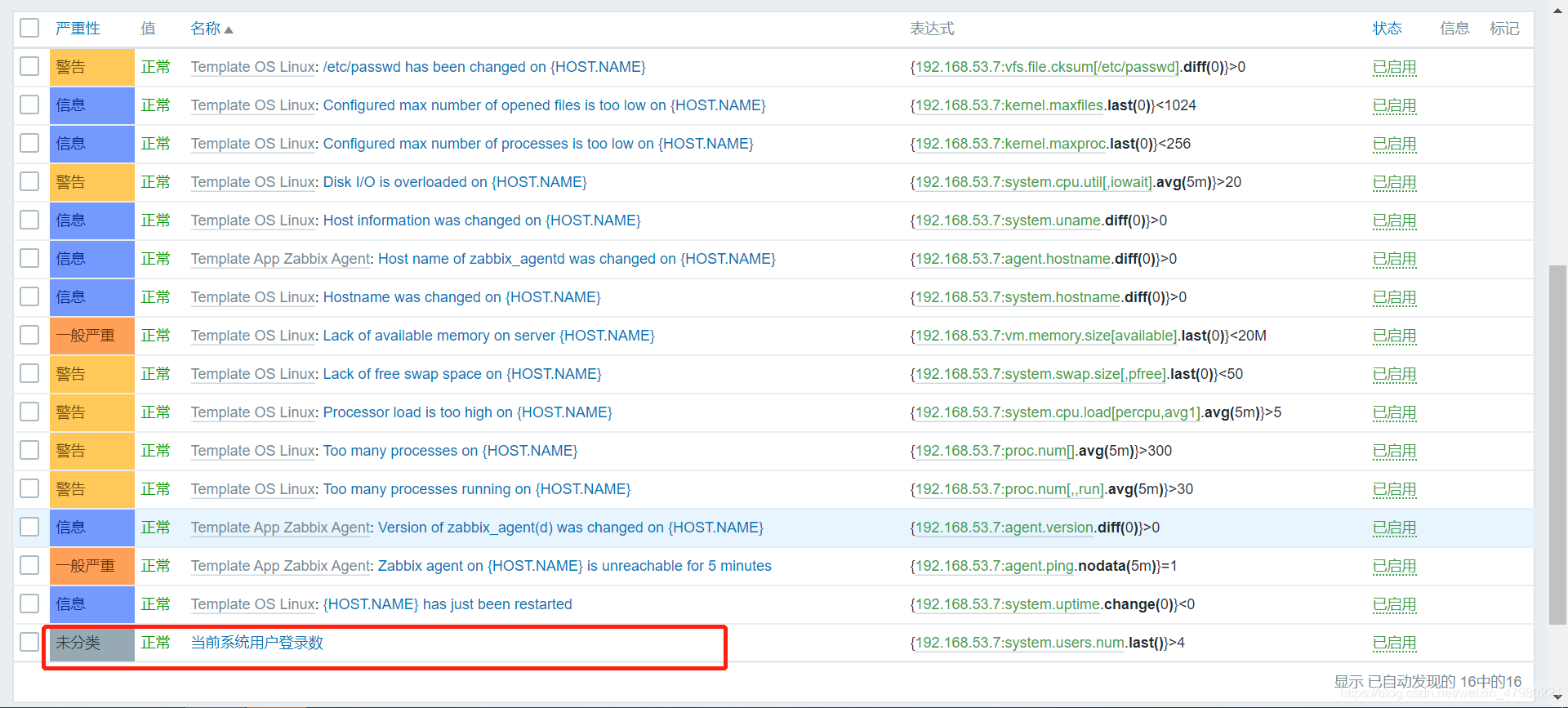This screenshot has height=708, width=1568.
Task: Select checkbox for Lack of available memory
Action: click(x=29, y=335)
